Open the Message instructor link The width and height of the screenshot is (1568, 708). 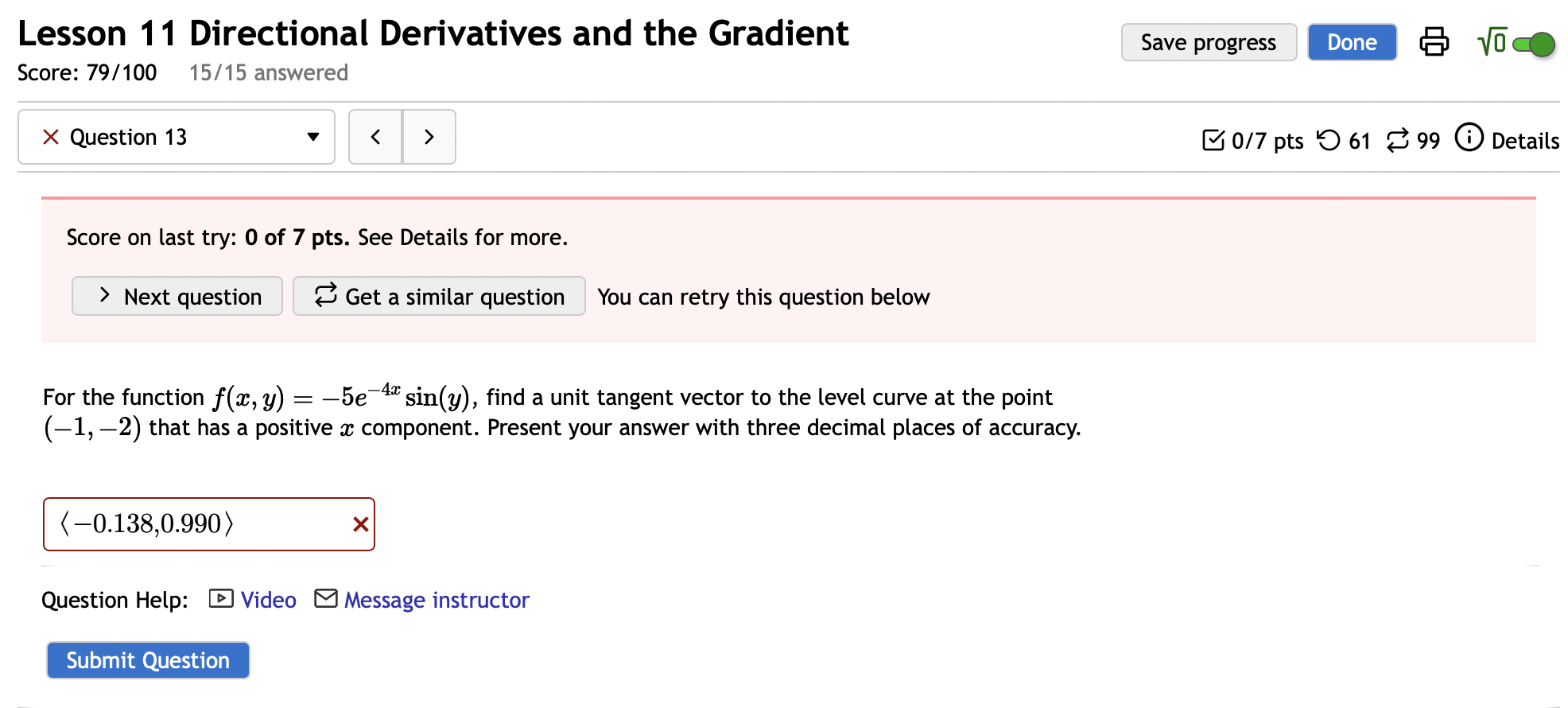pos(436,599)
